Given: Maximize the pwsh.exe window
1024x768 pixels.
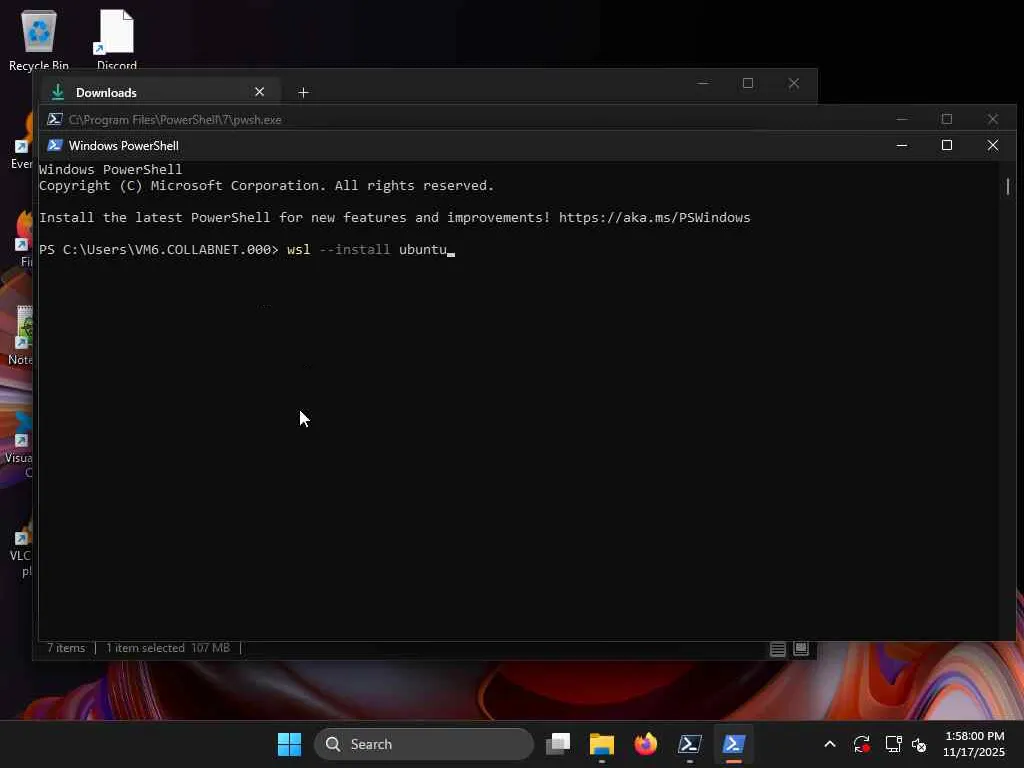Looking at the screenshot, I should [947, 120].
